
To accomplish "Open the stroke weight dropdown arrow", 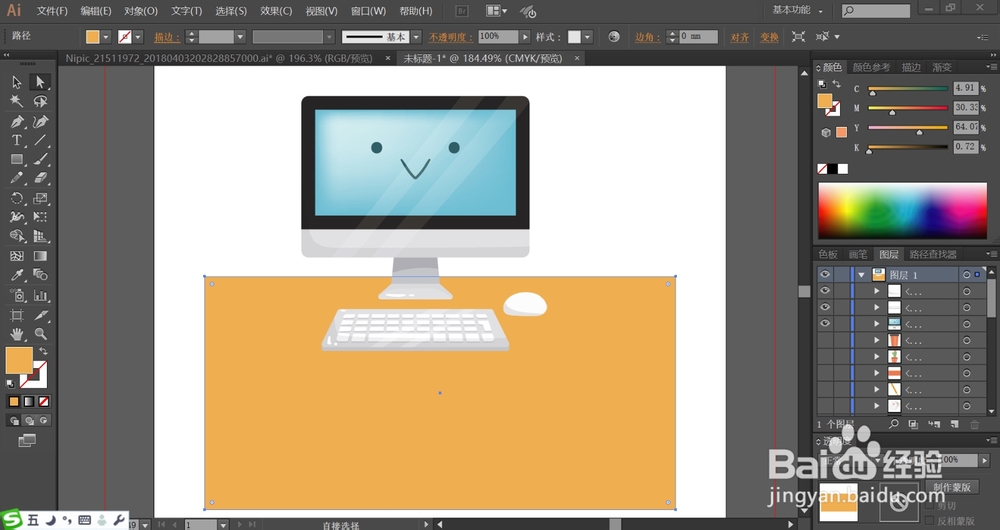I will pos(240,37).
